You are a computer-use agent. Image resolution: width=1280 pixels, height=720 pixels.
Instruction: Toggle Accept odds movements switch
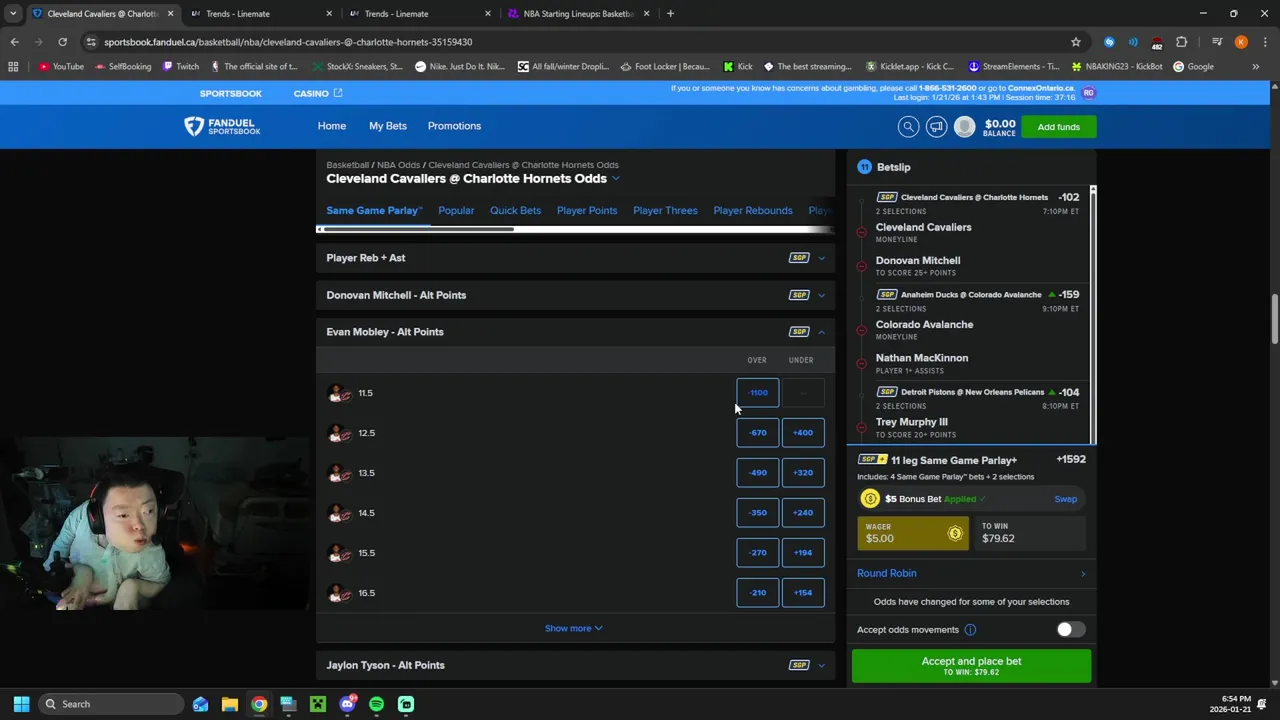(1070, 629)
